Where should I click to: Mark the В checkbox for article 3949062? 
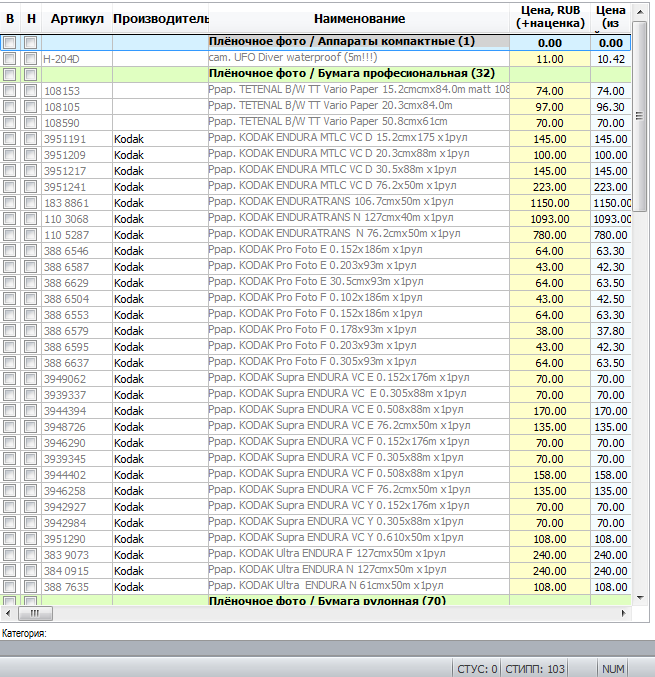(9, 378)
